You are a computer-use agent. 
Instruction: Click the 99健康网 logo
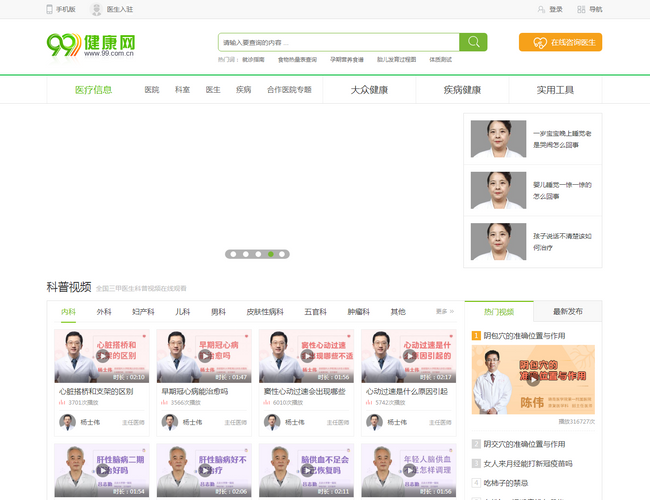coord(91,44)
